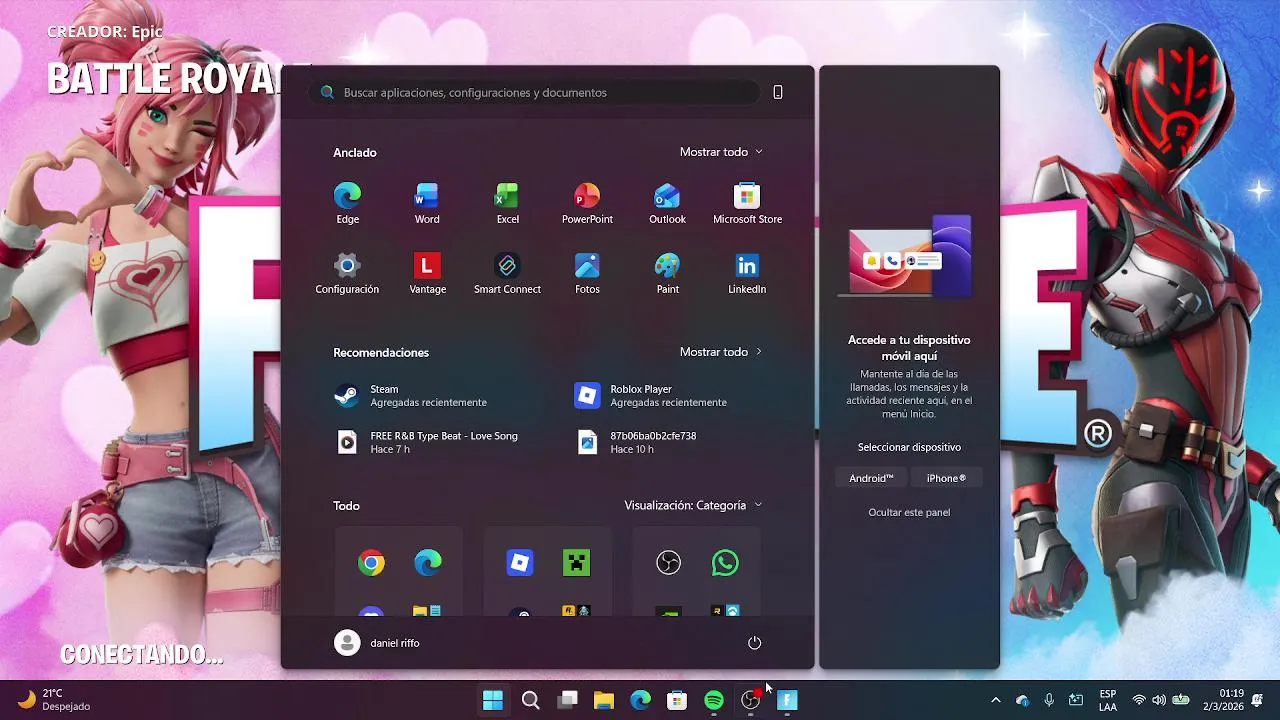Launch Minecraft from the Todo section

tap(577, 563)
